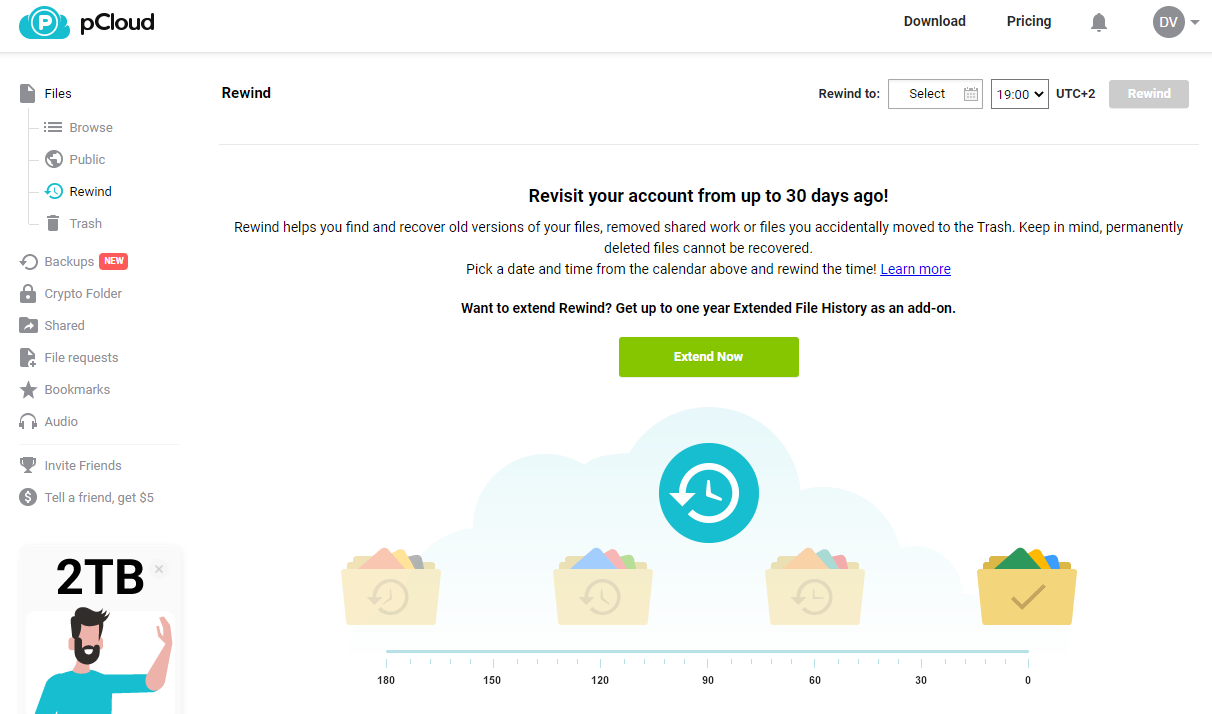Close the 2TB promo banner
The height and width of the screenshot is (714, 1212).
159,569
